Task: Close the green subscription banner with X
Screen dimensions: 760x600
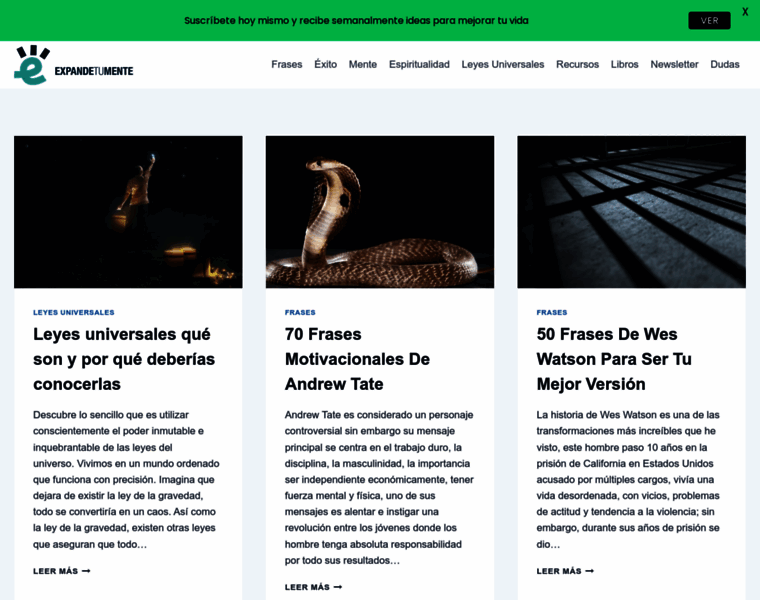Action: click(745, 12)
